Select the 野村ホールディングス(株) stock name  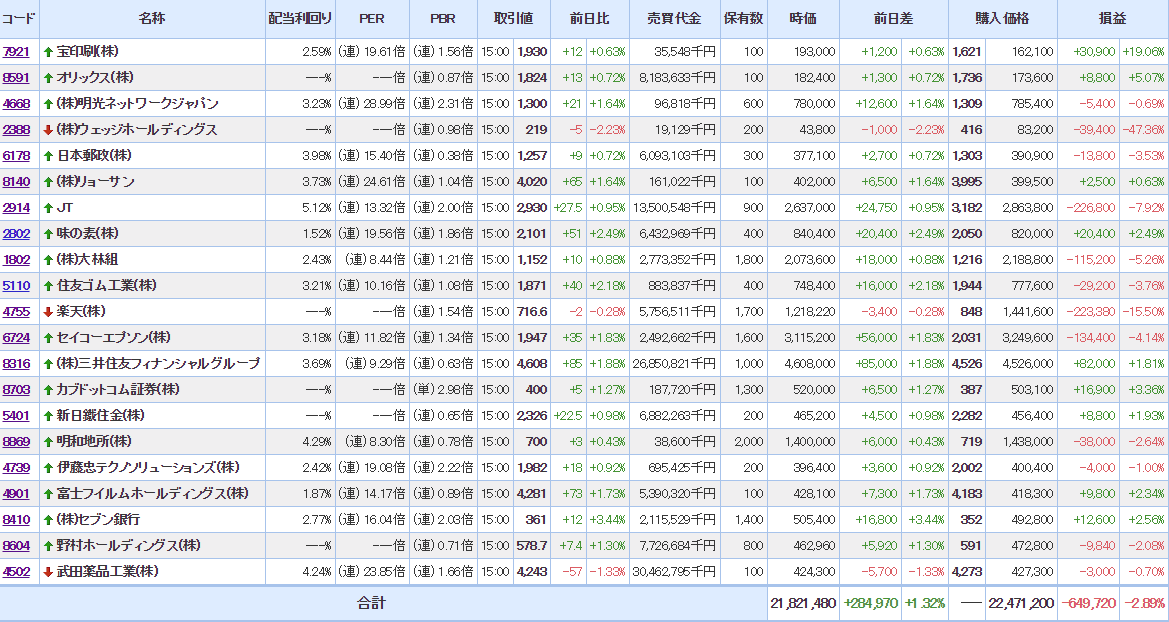coord(128,545)
